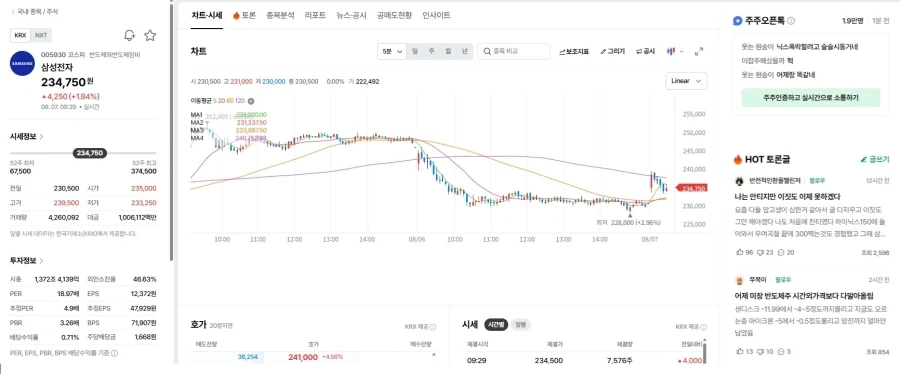Select the 시간별 toggle in 시세
This screenshot has width=900, height=374.
pyautogui.click(x=496, y=325)
